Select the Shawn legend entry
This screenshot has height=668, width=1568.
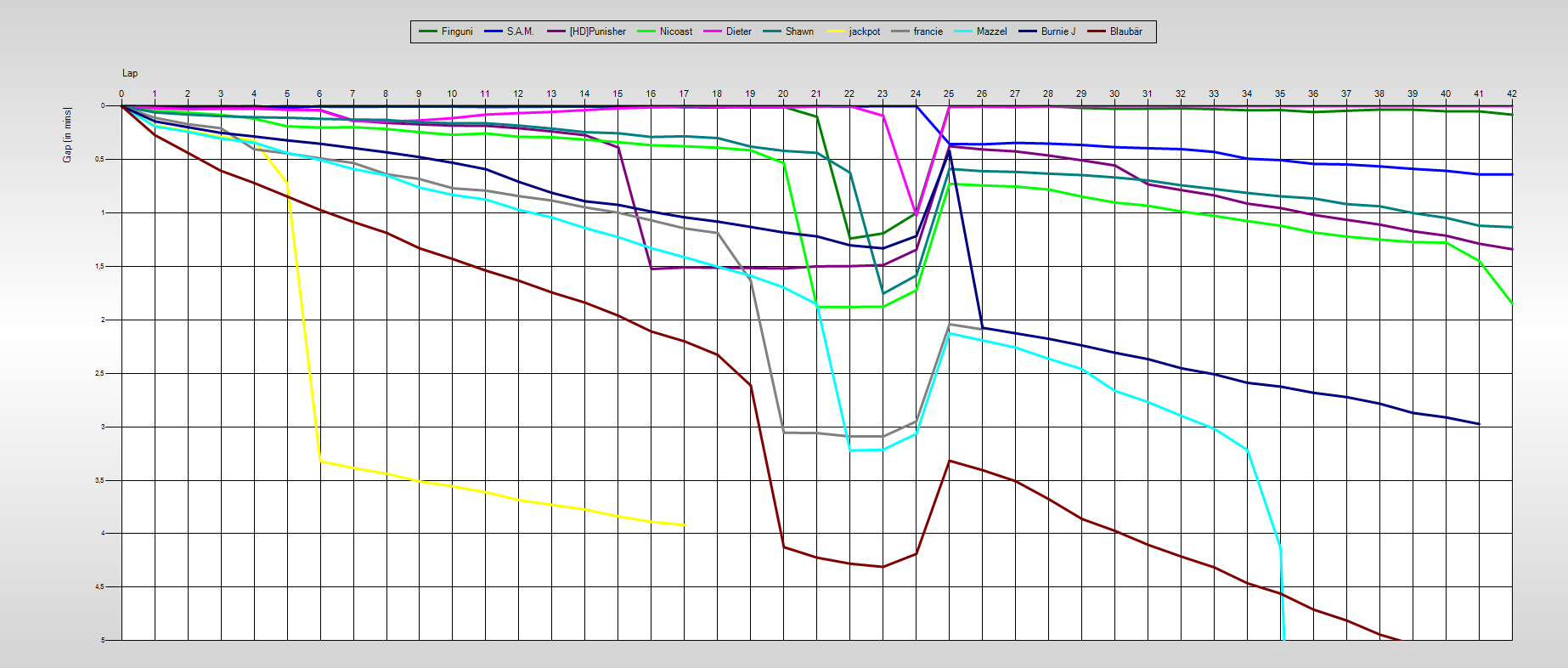click(798, 31)
